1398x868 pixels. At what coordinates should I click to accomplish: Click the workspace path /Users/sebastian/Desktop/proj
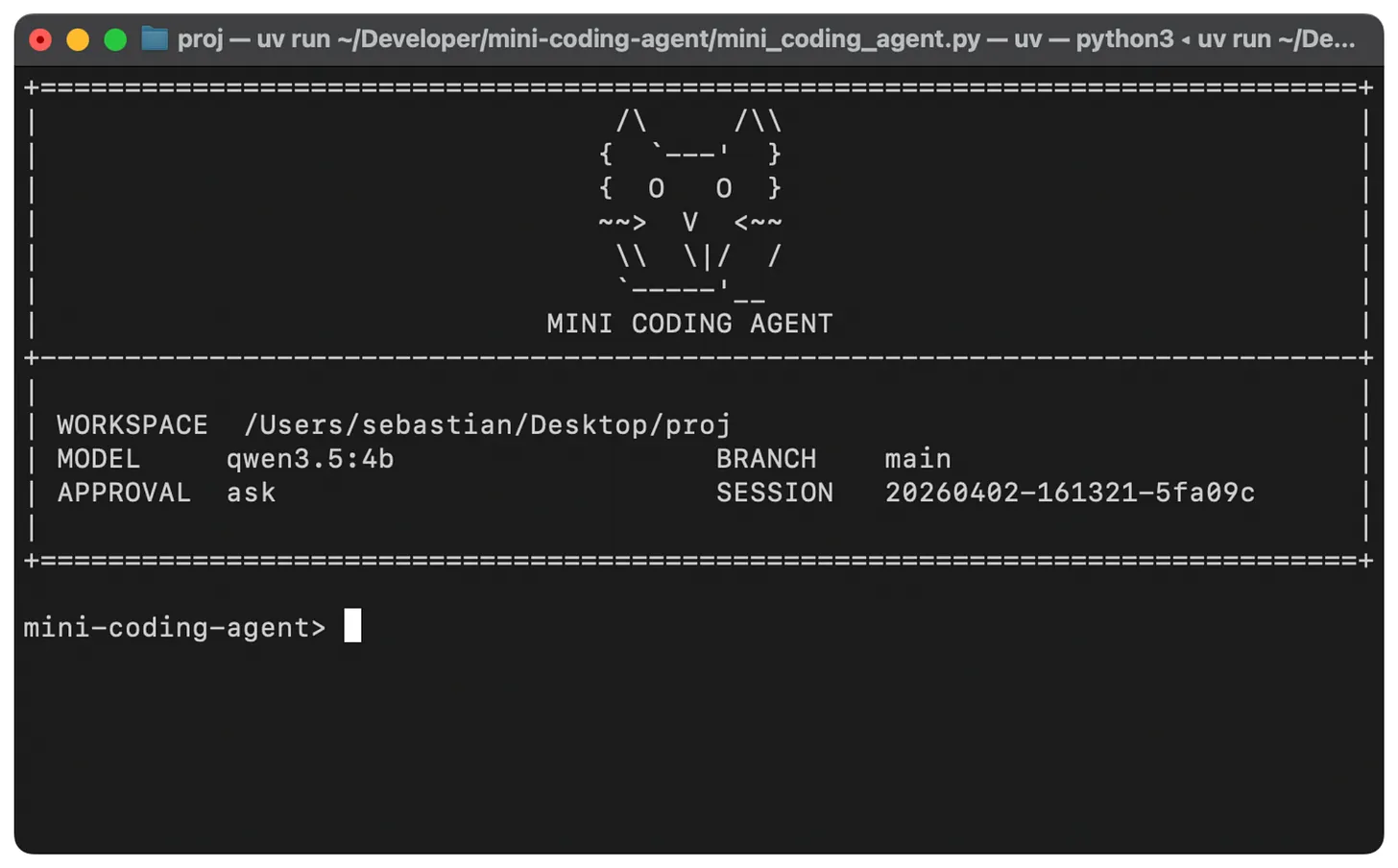point(487,424)
